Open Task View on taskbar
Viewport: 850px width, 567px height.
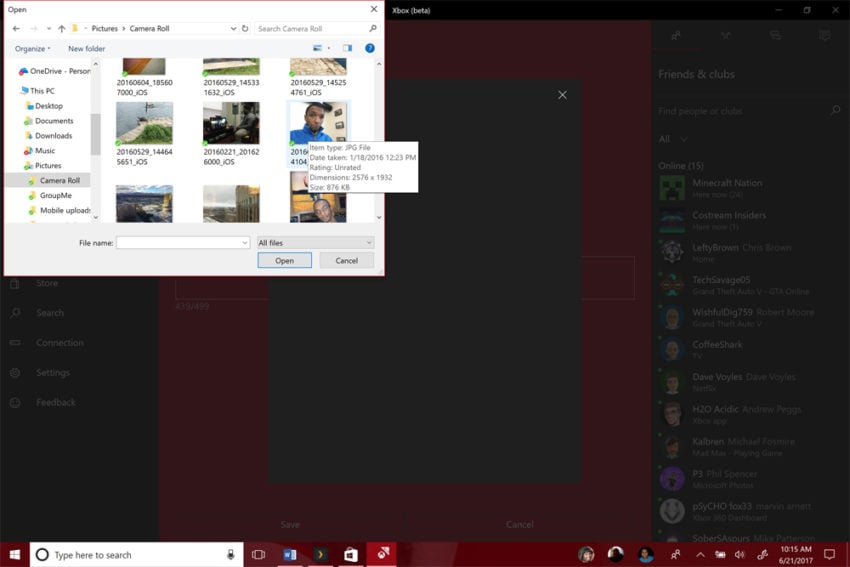coord(259,555)
